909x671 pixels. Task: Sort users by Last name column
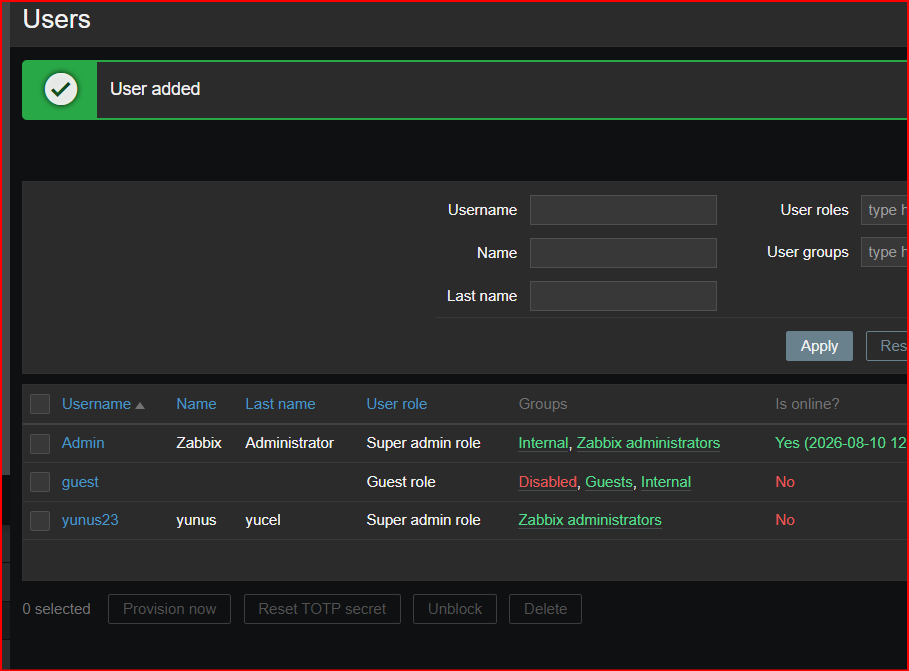[x=280, y=404]
